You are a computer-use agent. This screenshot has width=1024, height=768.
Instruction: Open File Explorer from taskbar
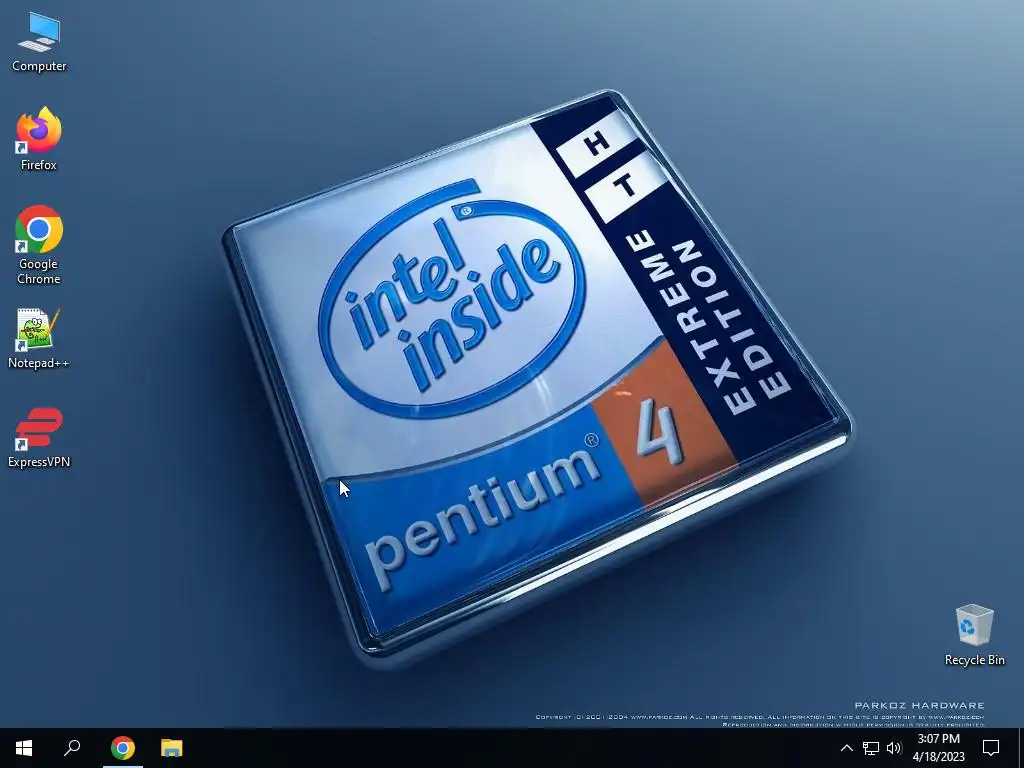(x=172, y=748)
